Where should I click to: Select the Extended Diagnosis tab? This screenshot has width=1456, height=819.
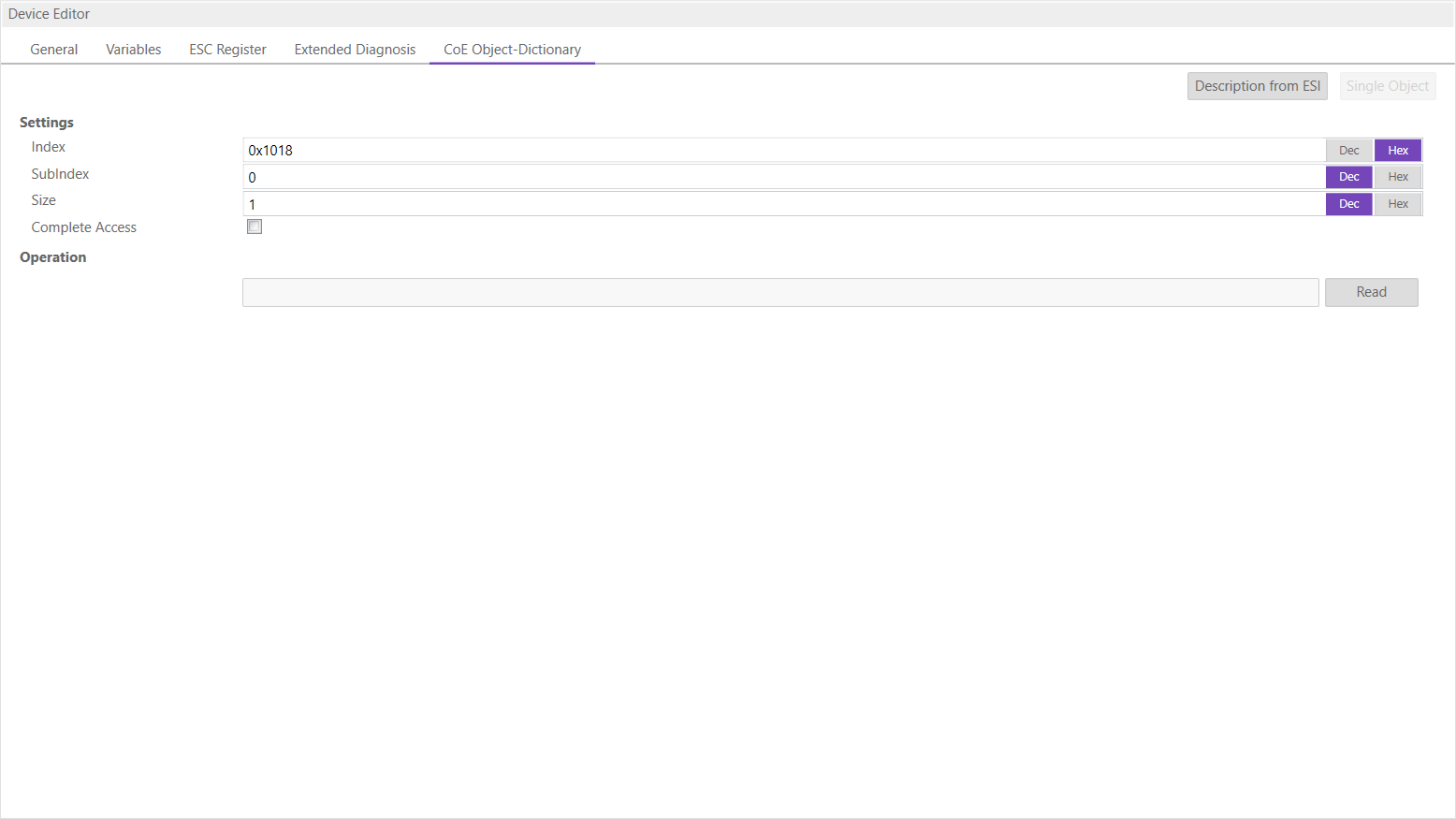(355, 50)
